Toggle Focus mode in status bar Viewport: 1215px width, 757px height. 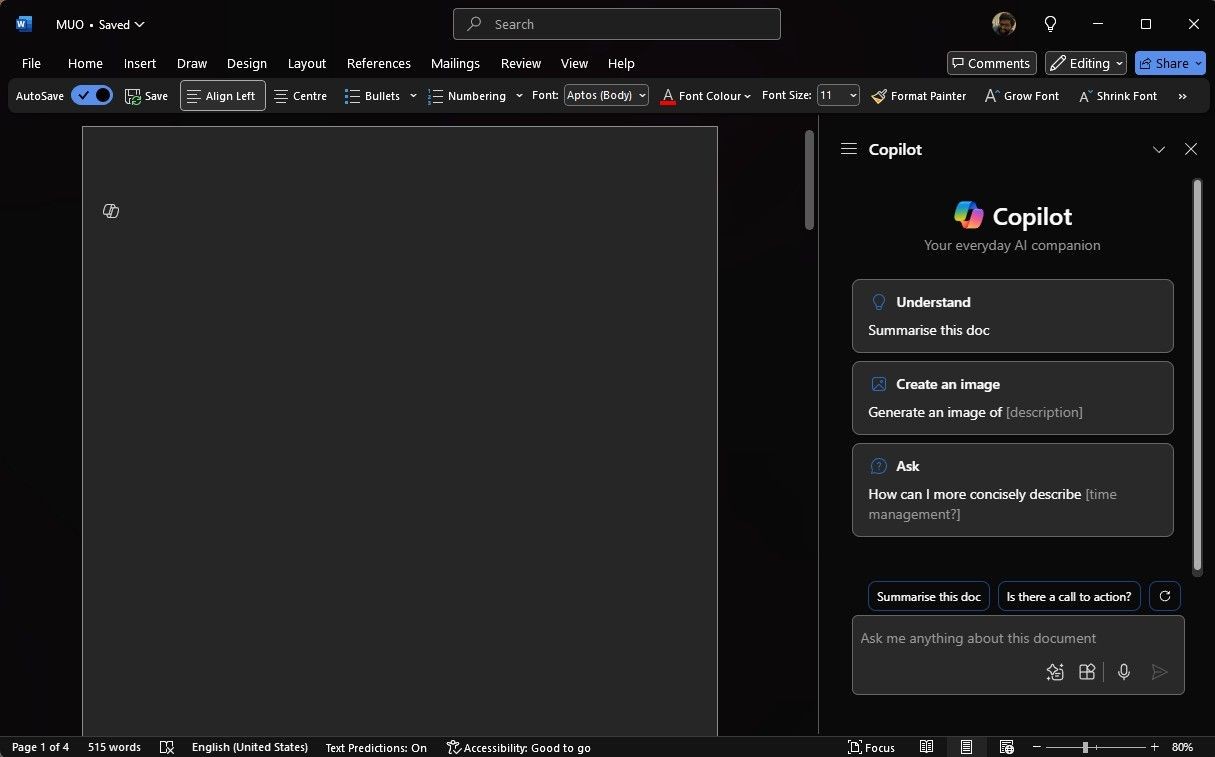pos(871,747)
